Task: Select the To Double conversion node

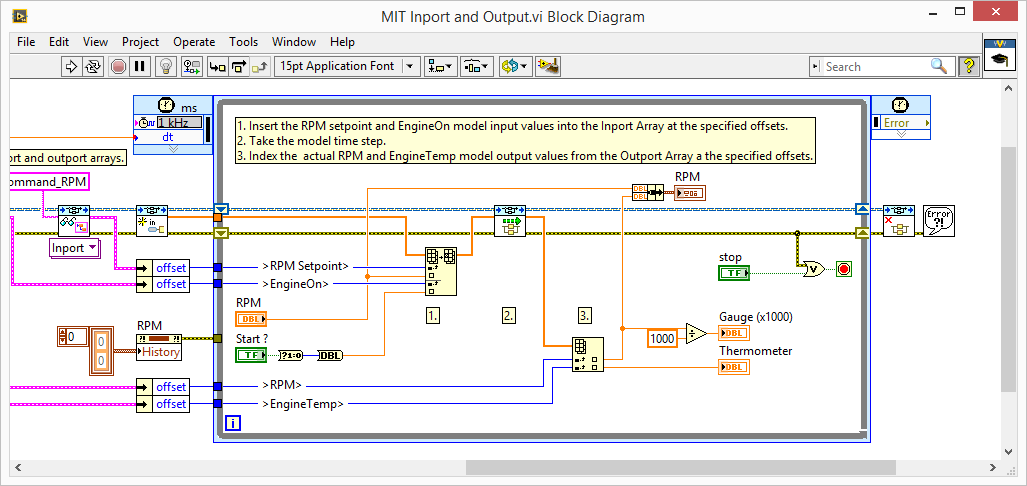Action: point(331,355)
